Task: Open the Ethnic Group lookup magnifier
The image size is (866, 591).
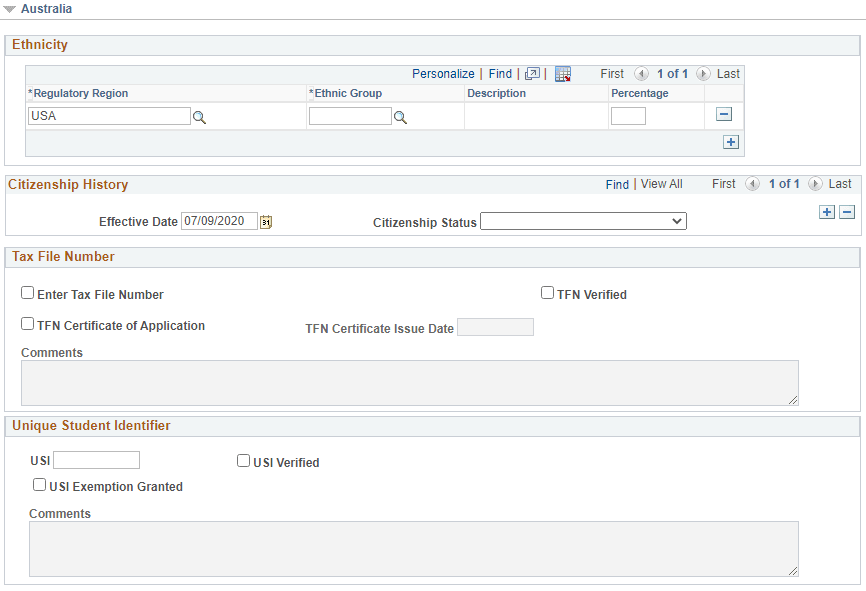Action: tap(400, 117)
